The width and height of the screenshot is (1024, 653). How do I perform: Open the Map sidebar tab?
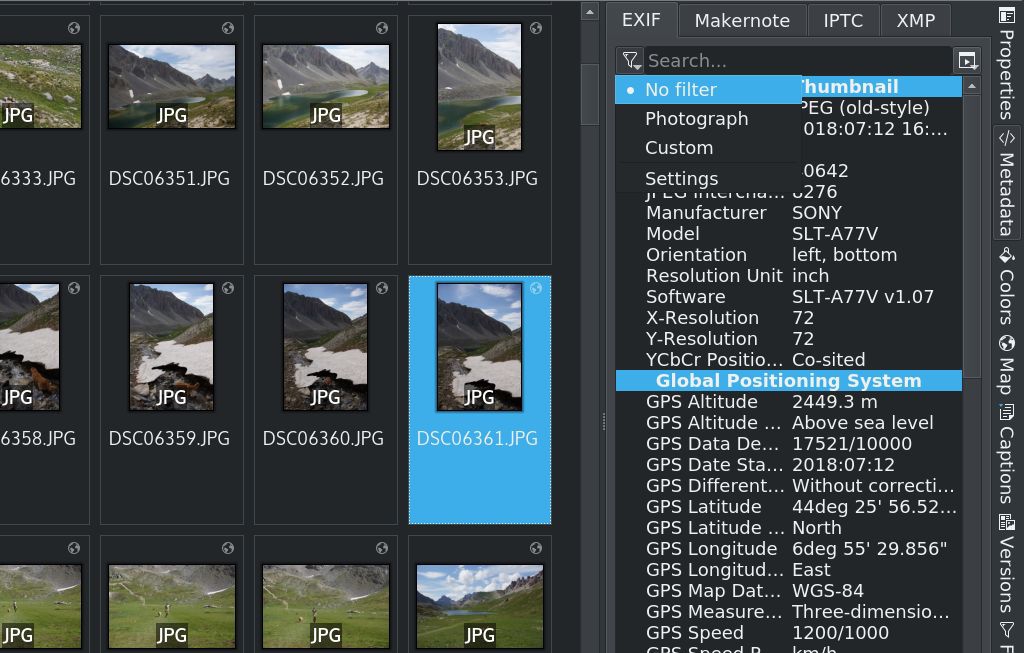click(1006, 364)
